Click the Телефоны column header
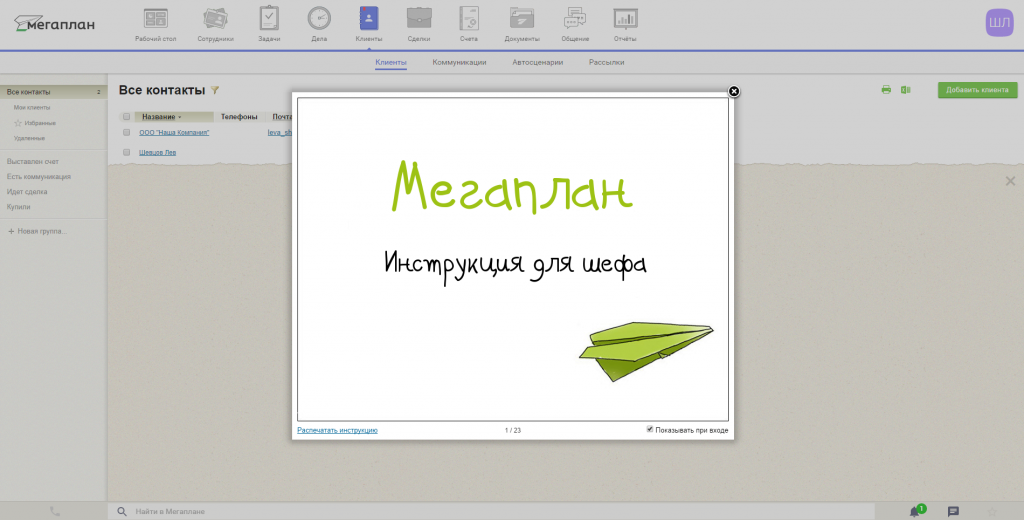This screenshot has width=1024, height=520. 239,117
